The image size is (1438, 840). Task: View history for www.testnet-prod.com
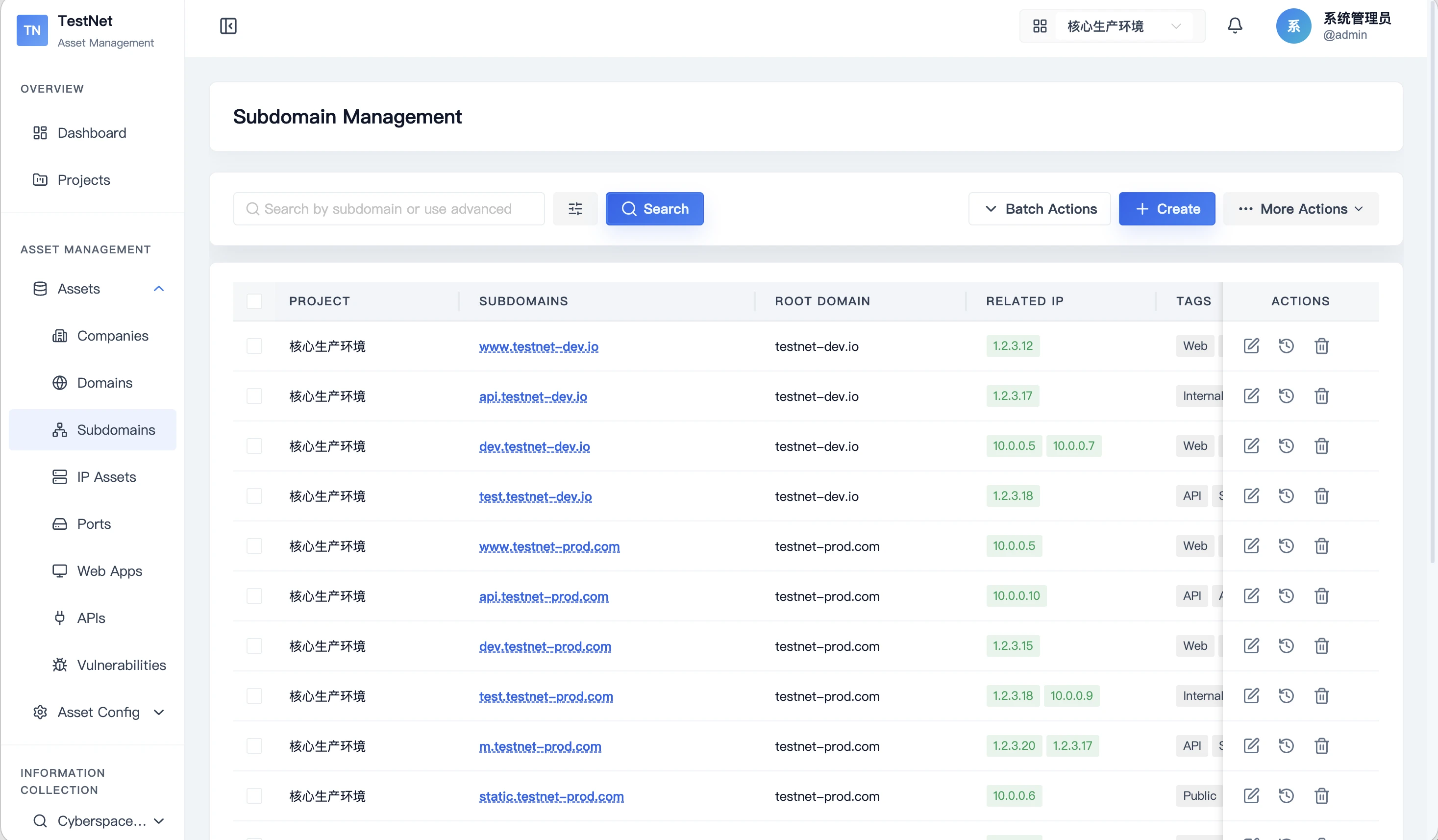pyautogui.click(x=1286, y=546)
